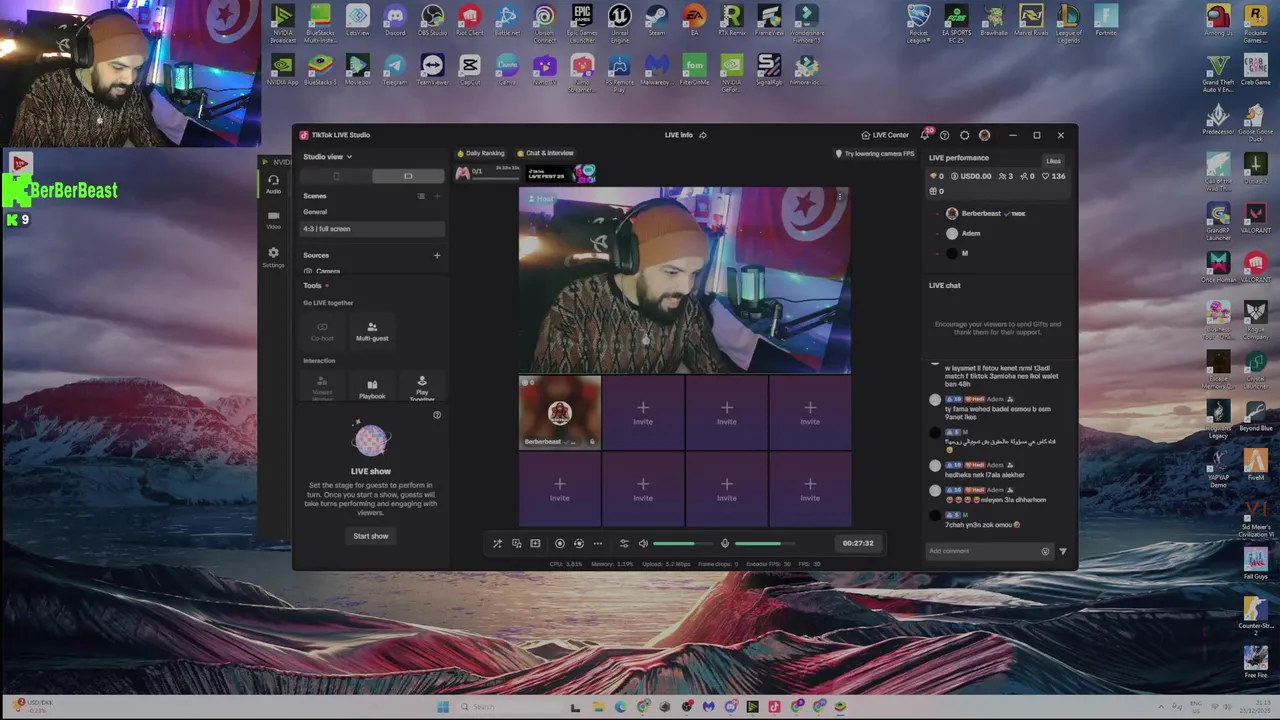The height and width of the screenshot is (720, 1280).
Task: Launch the CapCut desktop shortcut
Action: (469, 70)
